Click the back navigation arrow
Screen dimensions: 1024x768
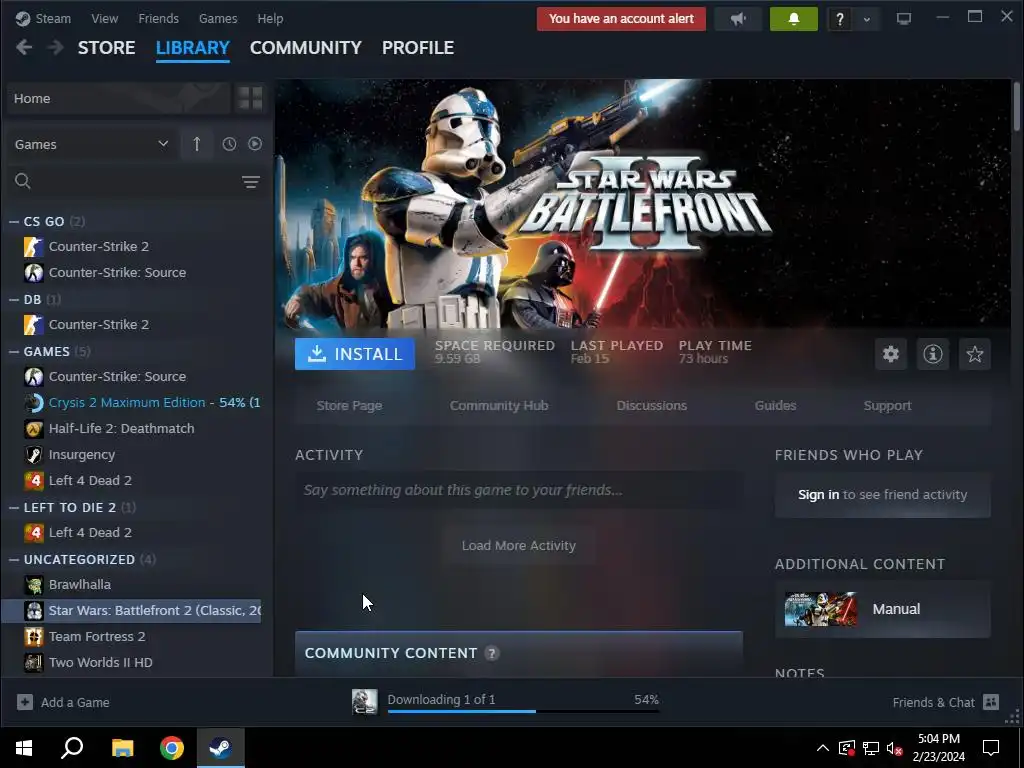coord(24,48)
